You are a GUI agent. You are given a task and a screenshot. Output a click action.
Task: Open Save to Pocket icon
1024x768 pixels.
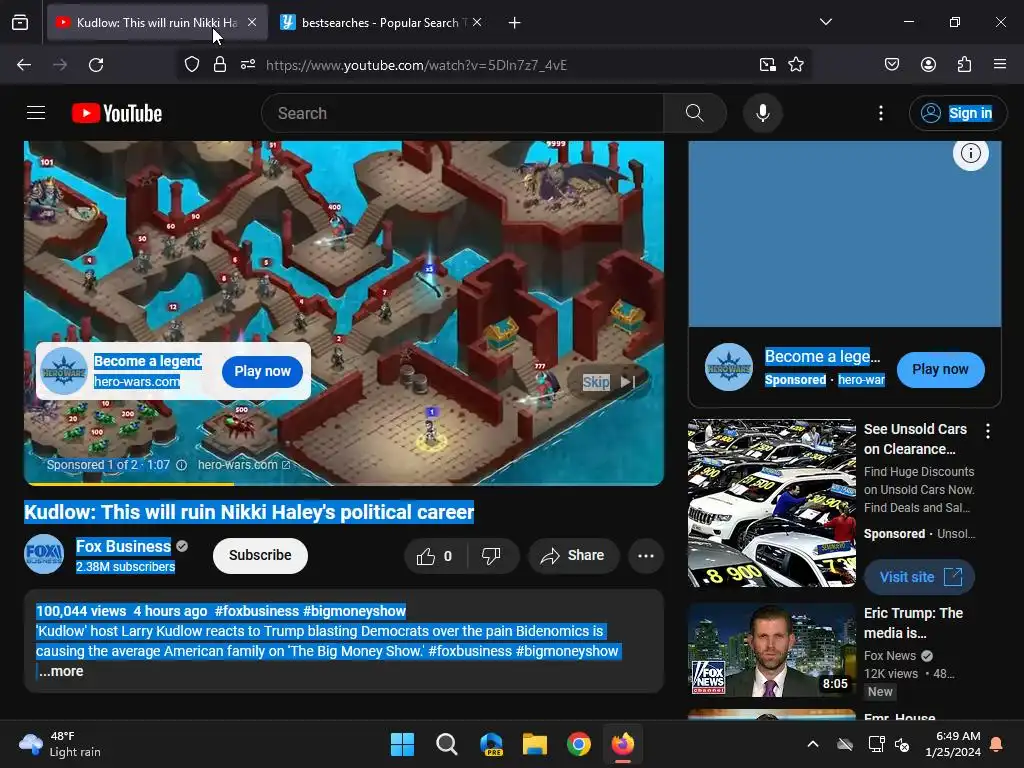click(892, 65)
